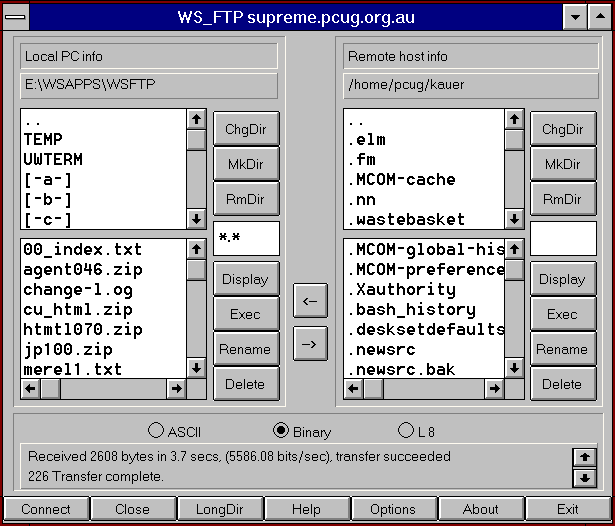The width and height of the screenshot is (615, 526).
Task: Click remote MkDir button
Action: pos(563,164)
